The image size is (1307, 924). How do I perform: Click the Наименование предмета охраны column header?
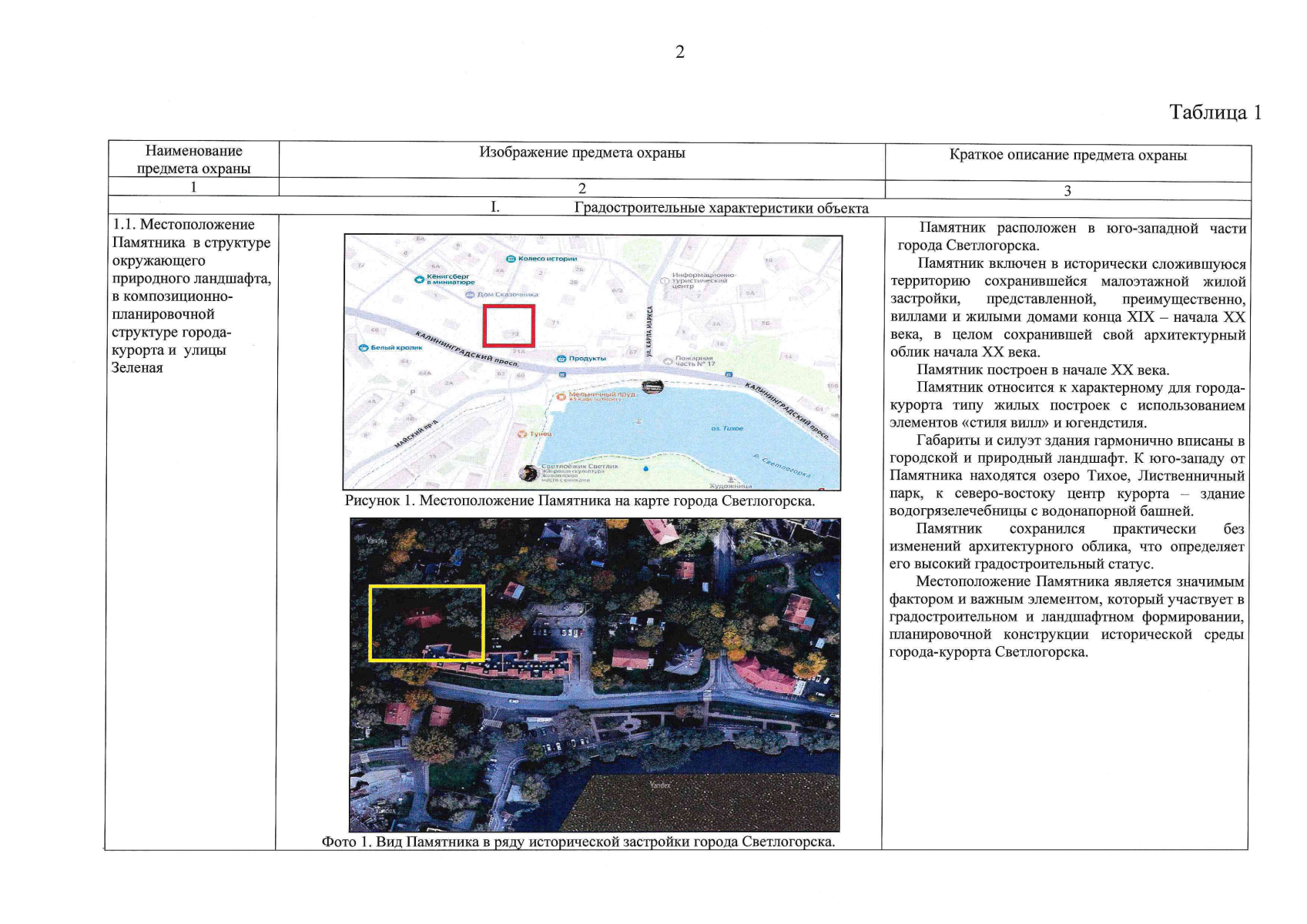click(x=193, y=159)
